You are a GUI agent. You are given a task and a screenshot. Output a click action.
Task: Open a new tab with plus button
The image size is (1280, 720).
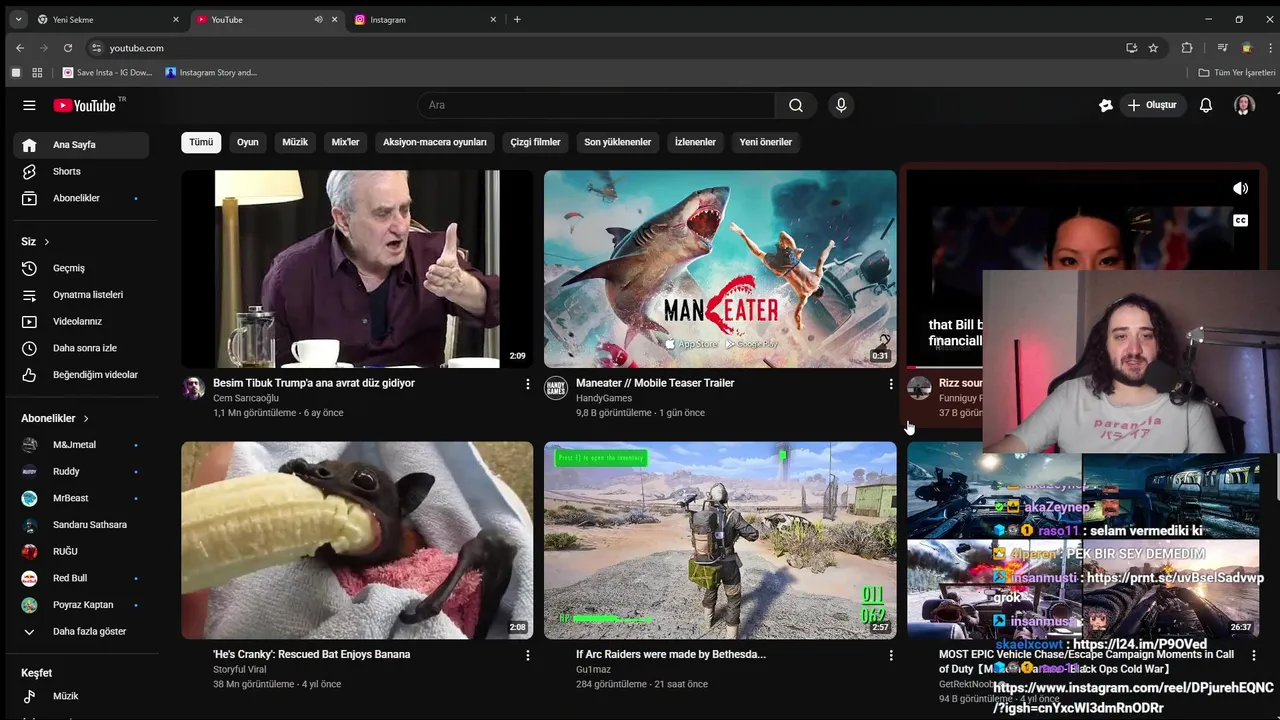[x=517, y=19]
